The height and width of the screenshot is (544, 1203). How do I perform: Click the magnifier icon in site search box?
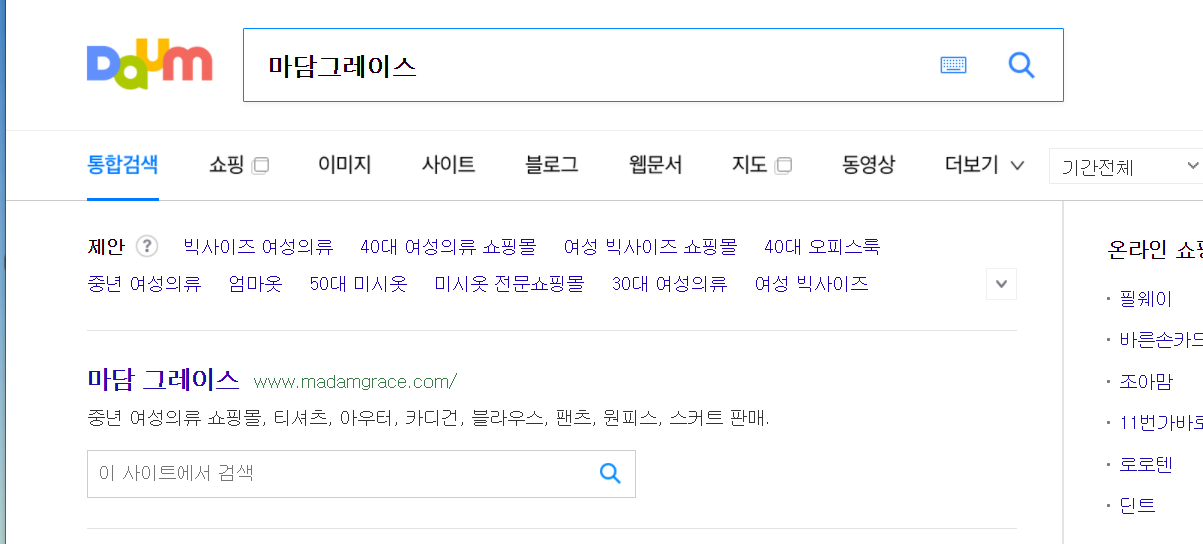pyautogui.click(x=610, y=473)
